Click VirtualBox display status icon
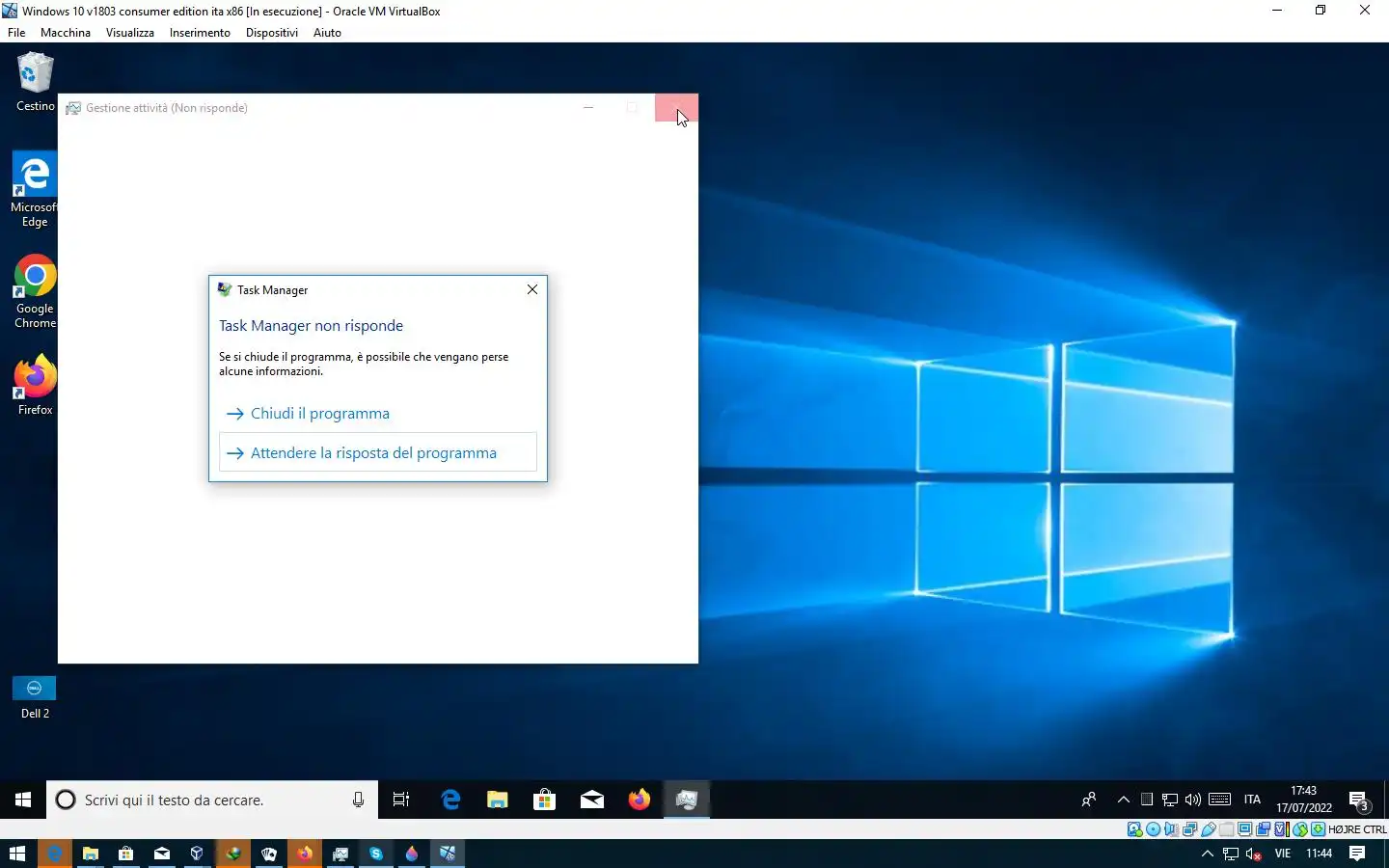 [x=1245, y=829]
